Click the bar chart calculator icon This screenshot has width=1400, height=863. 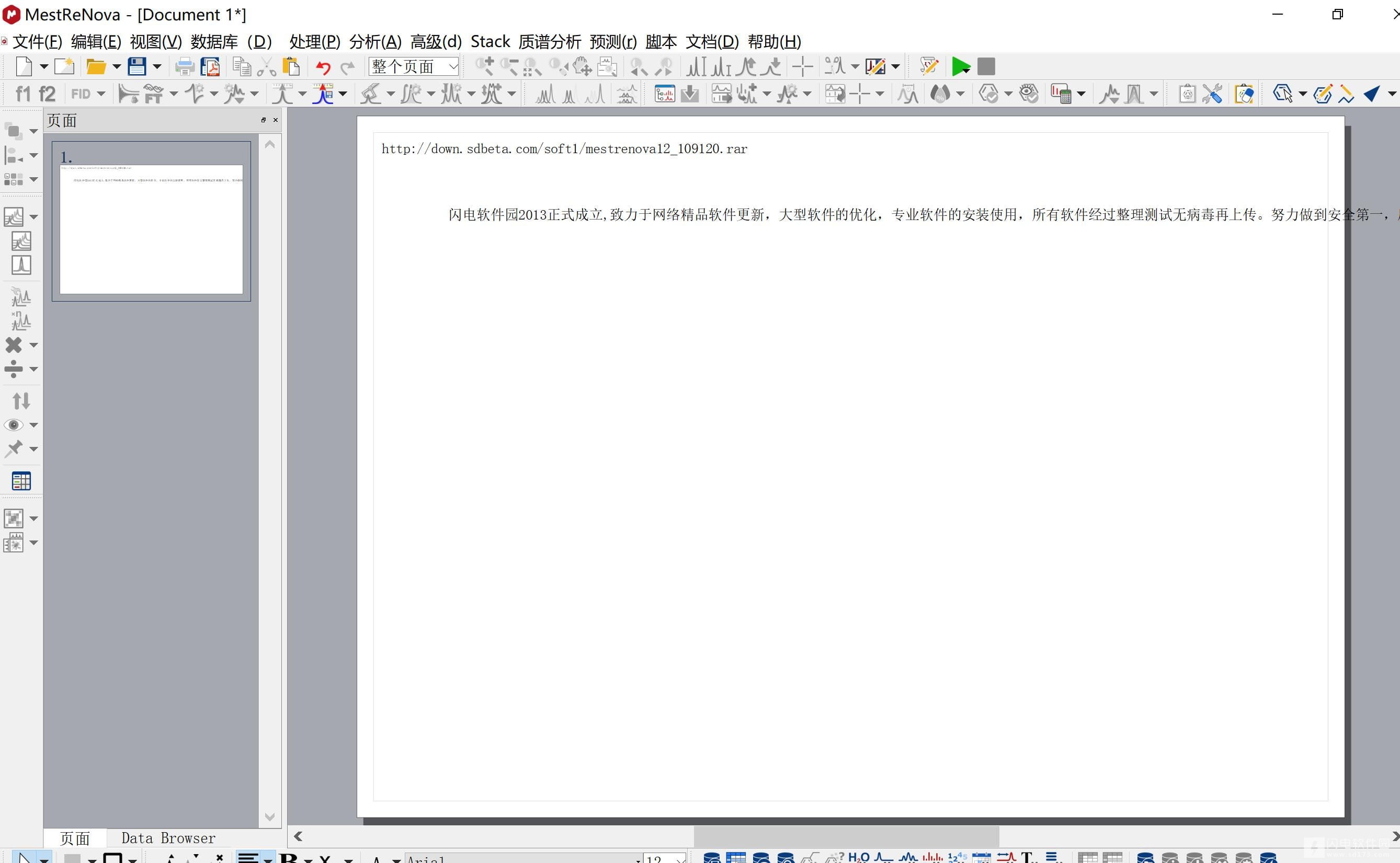(x=1061, y=94)
